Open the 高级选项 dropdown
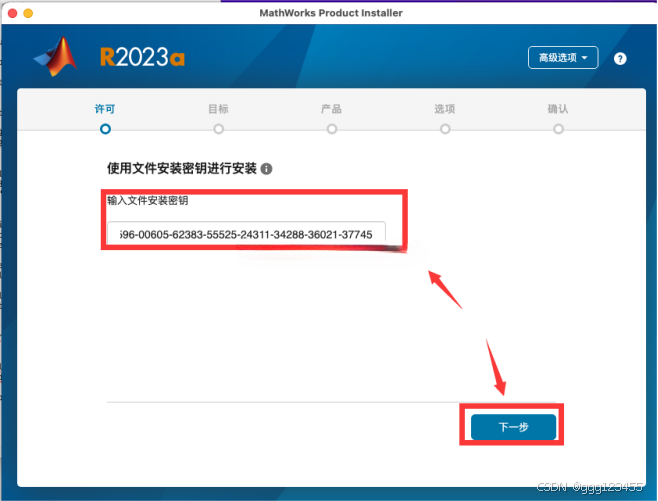Viewport: 658px width, 501px height. [x=563, y=57]
